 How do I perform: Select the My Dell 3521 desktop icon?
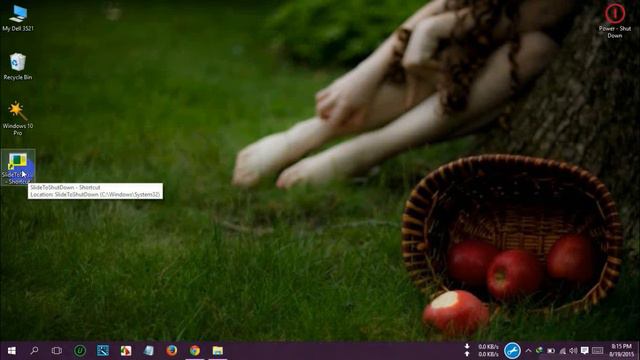coord(18,18)
